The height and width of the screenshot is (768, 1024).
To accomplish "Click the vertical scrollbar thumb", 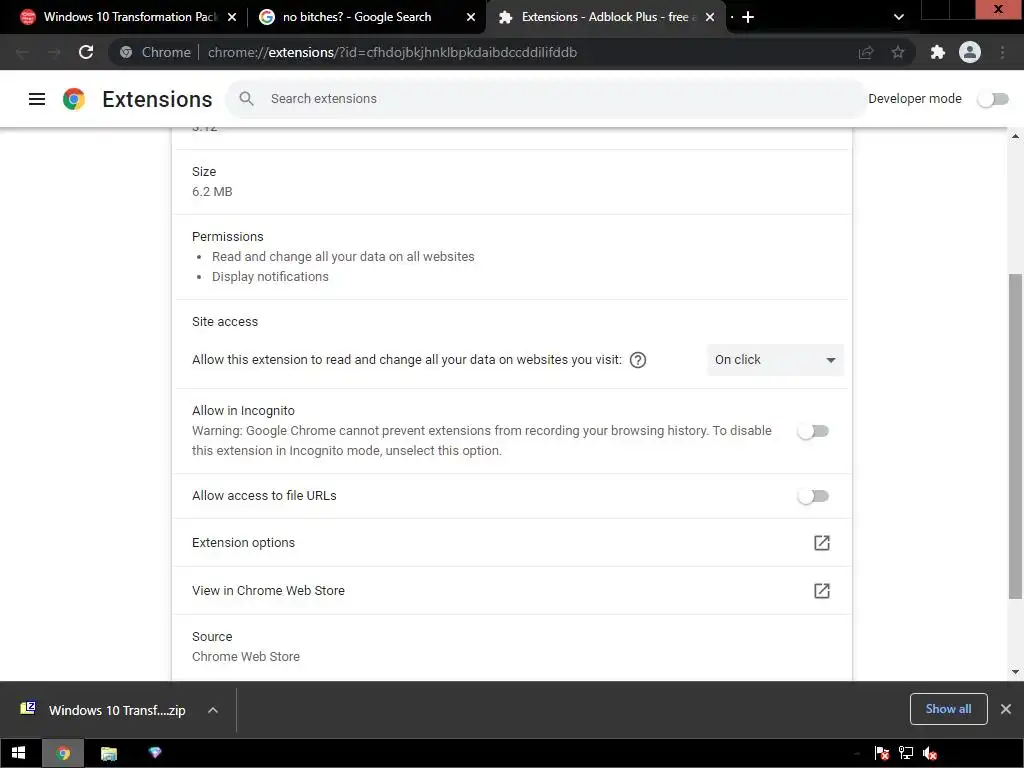I will click(1015, 436).
